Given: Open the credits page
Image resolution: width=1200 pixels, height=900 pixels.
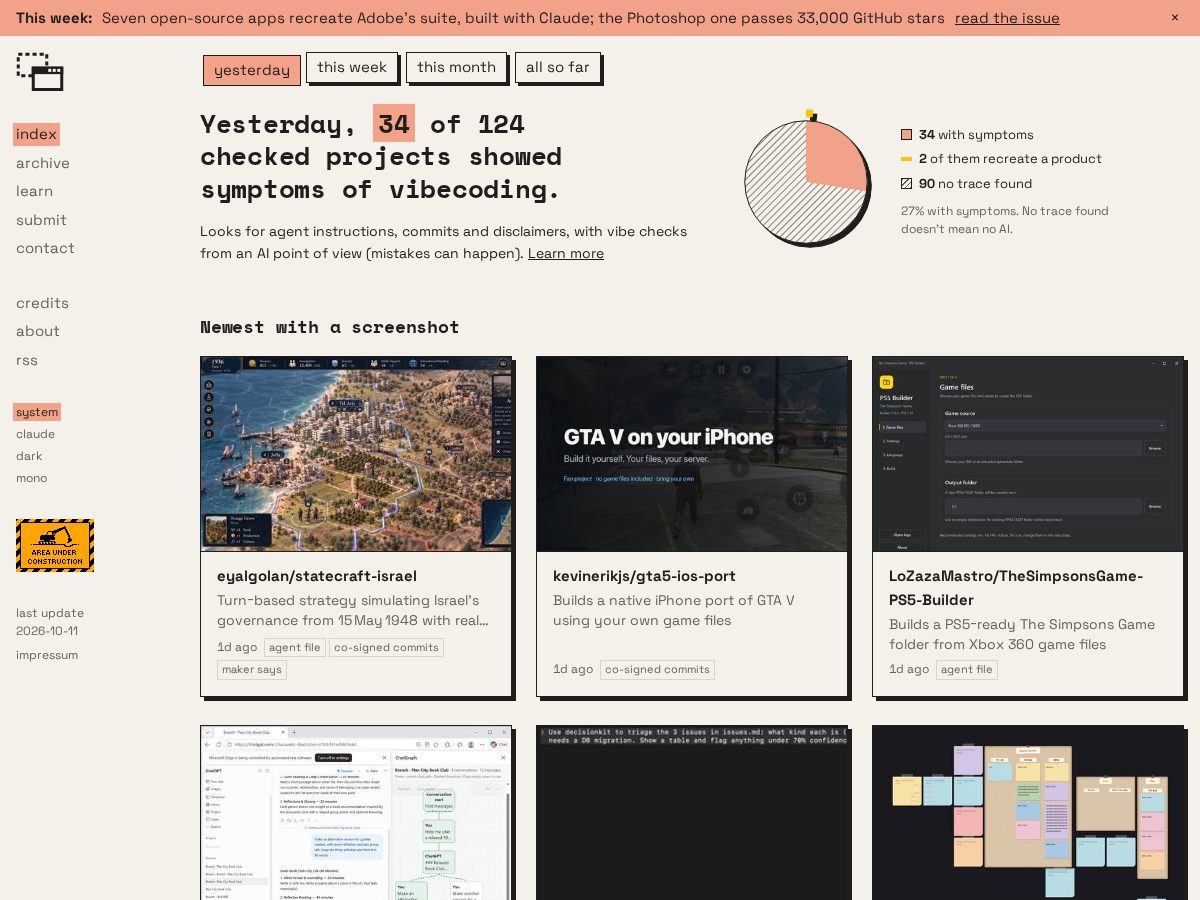Looking at the screenshot, I should (42, 303).
